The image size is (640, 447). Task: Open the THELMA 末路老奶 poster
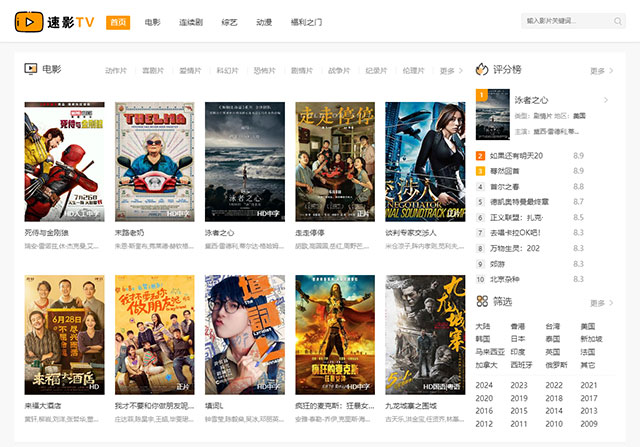(x=155, y=162)
